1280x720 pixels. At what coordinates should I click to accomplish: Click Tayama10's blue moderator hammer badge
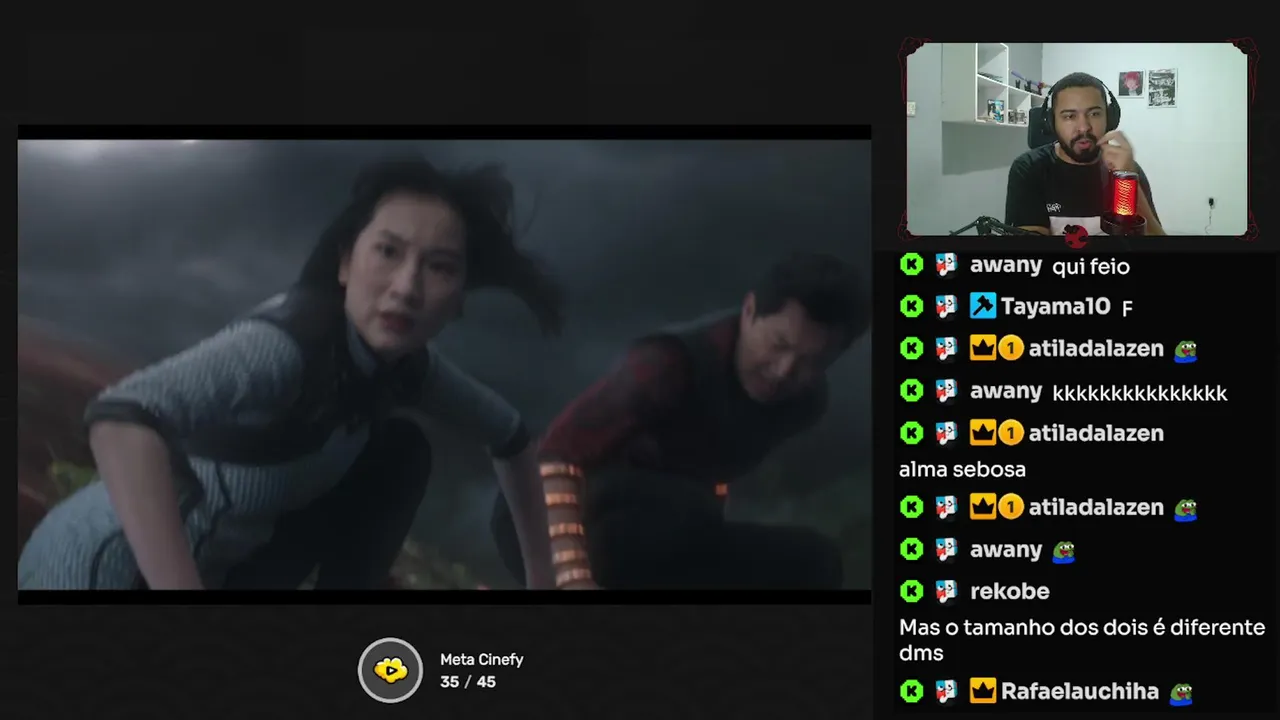point(982,306)
